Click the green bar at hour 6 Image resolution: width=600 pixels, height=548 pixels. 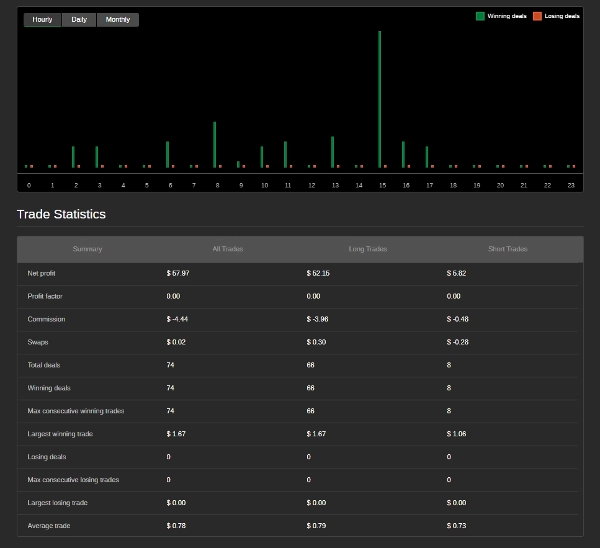click(x=168, y=155)
